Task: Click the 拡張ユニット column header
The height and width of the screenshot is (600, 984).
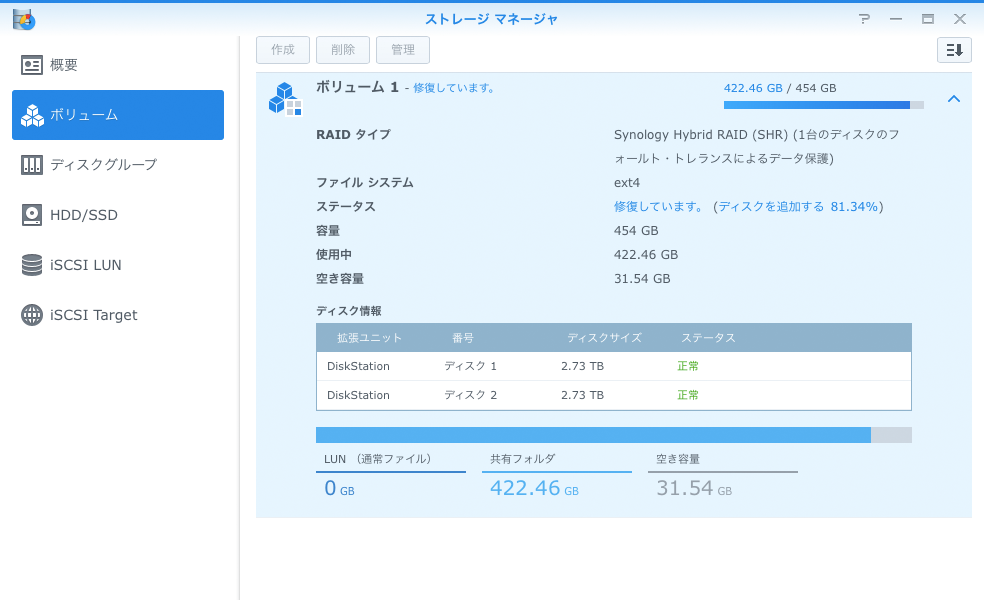Action: coord(369,338)
